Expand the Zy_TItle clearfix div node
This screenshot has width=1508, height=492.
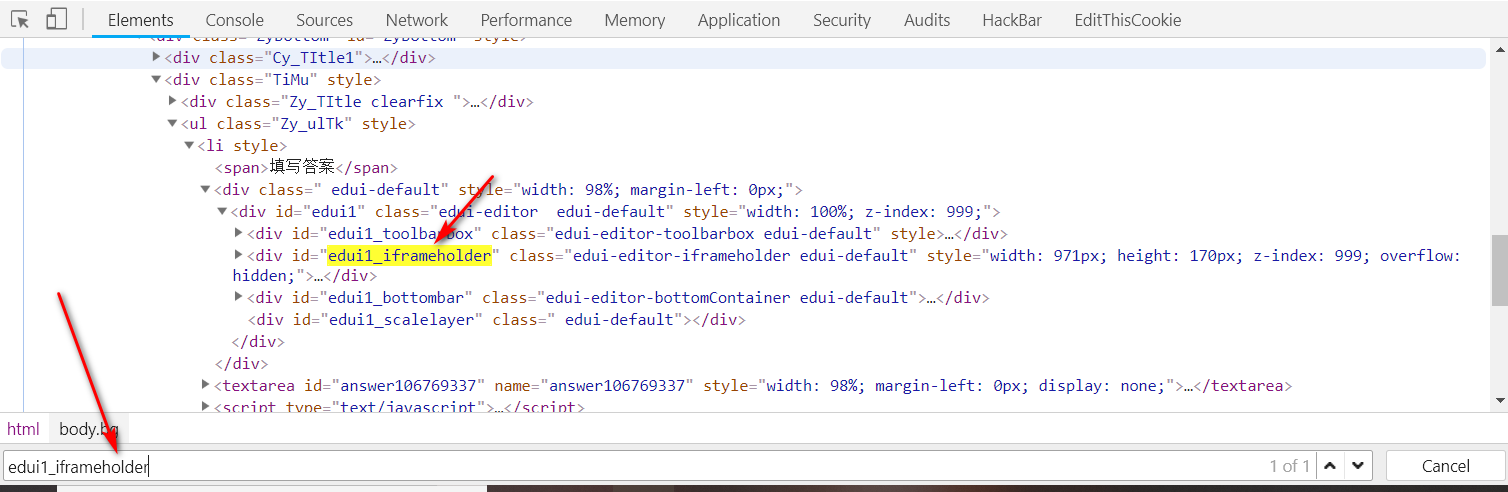[x=173, y=101]
